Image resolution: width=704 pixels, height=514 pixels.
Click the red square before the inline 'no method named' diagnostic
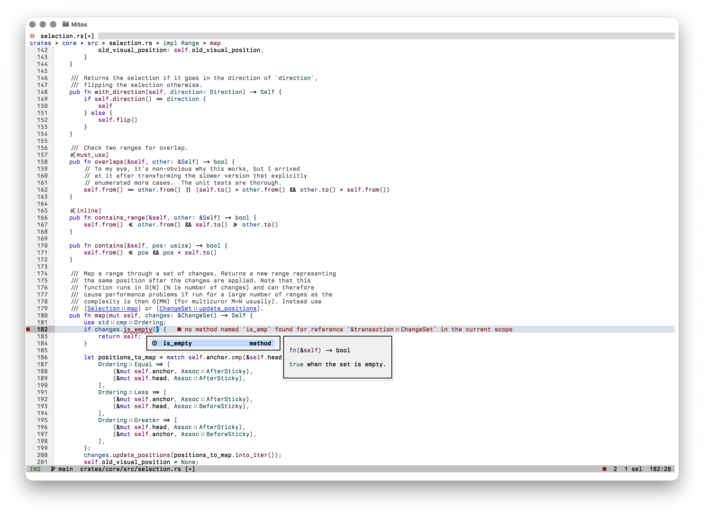tap(179, 329)
